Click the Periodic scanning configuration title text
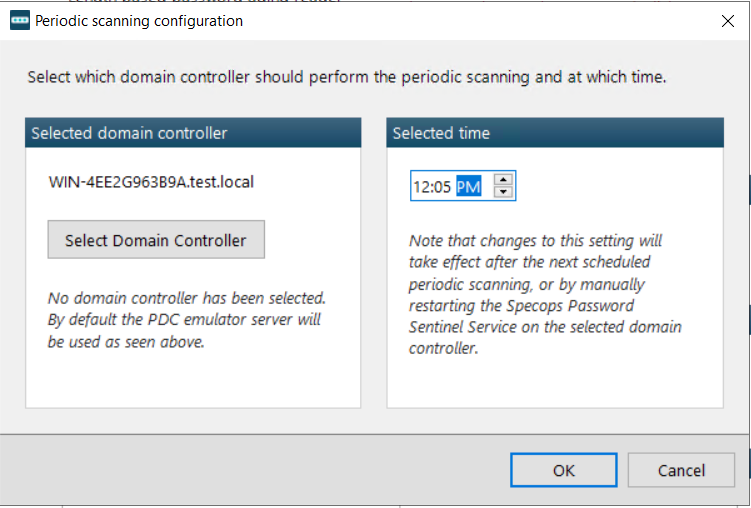The image size is (751, 508). point(139,21)
